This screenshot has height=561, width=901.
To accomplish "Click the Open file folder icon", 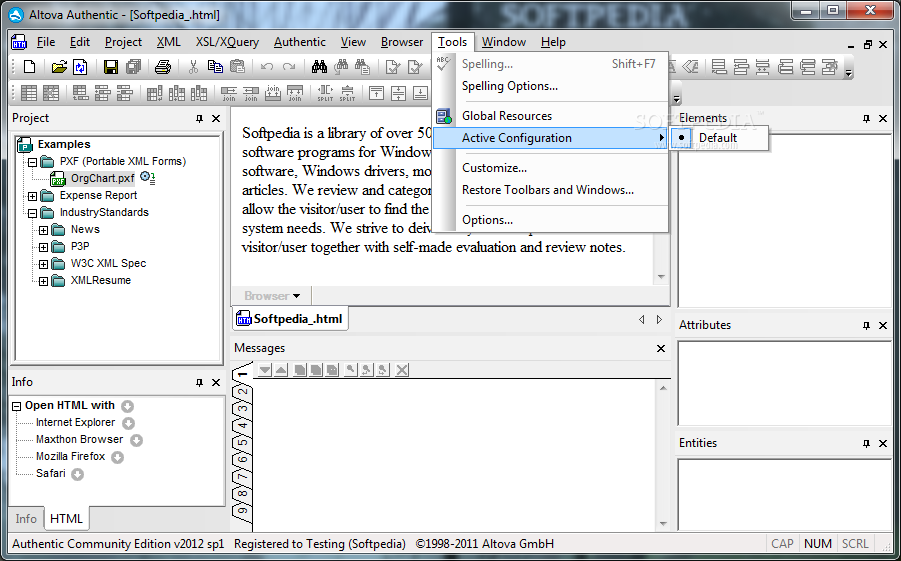I will click(59, 67).
